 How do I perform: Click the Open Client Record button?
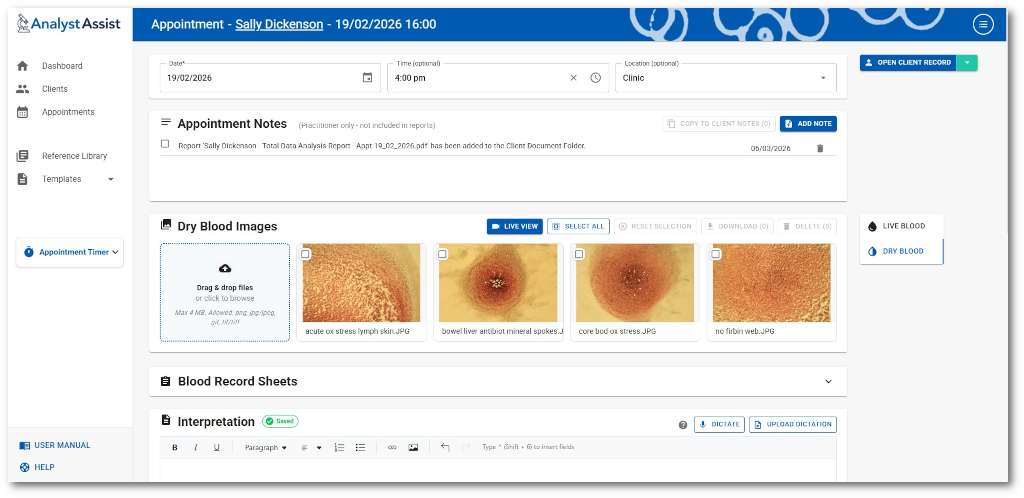point(908,63)
